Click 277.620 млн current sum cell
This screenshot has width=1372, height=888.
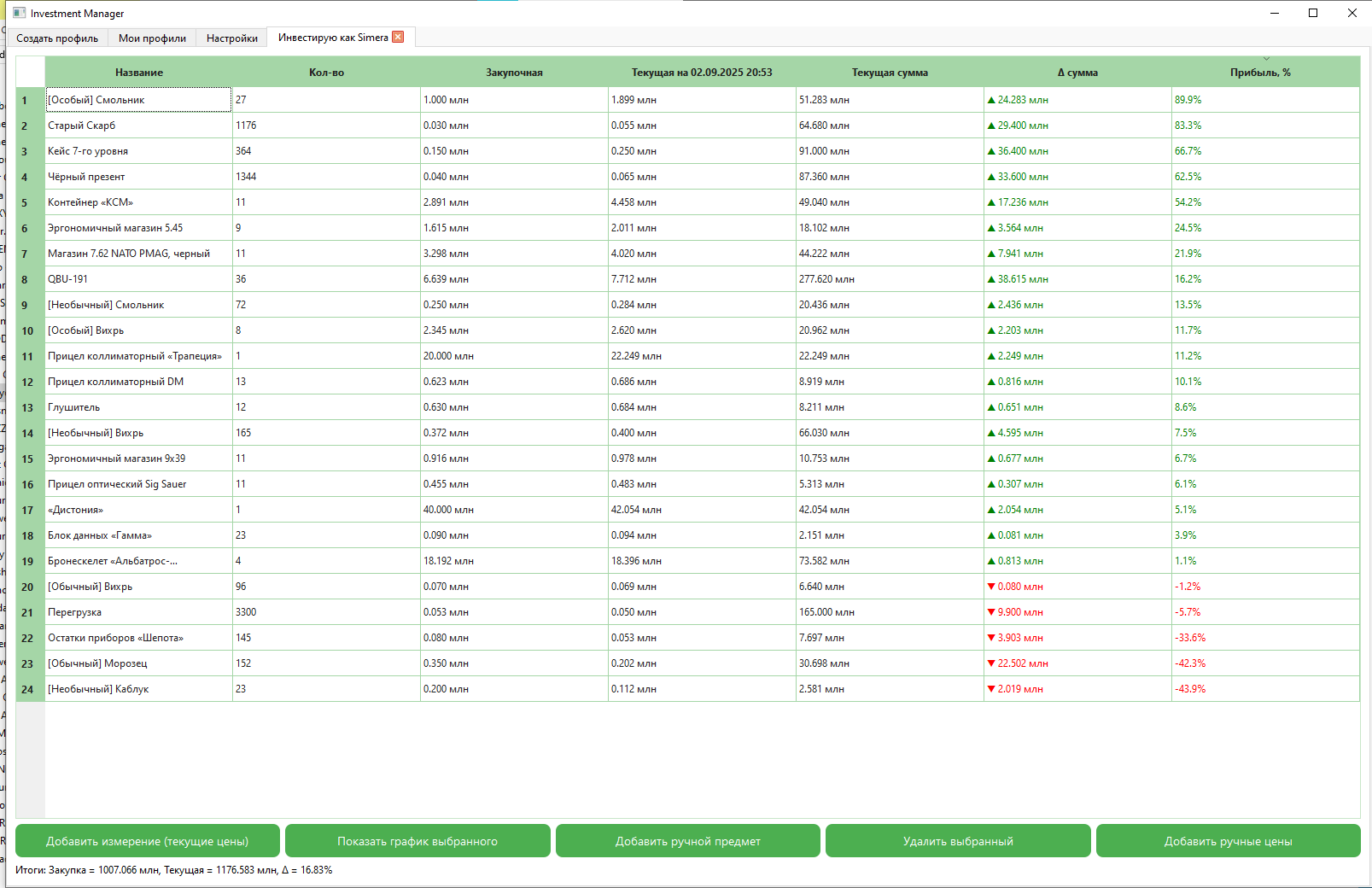coord(890,279)
